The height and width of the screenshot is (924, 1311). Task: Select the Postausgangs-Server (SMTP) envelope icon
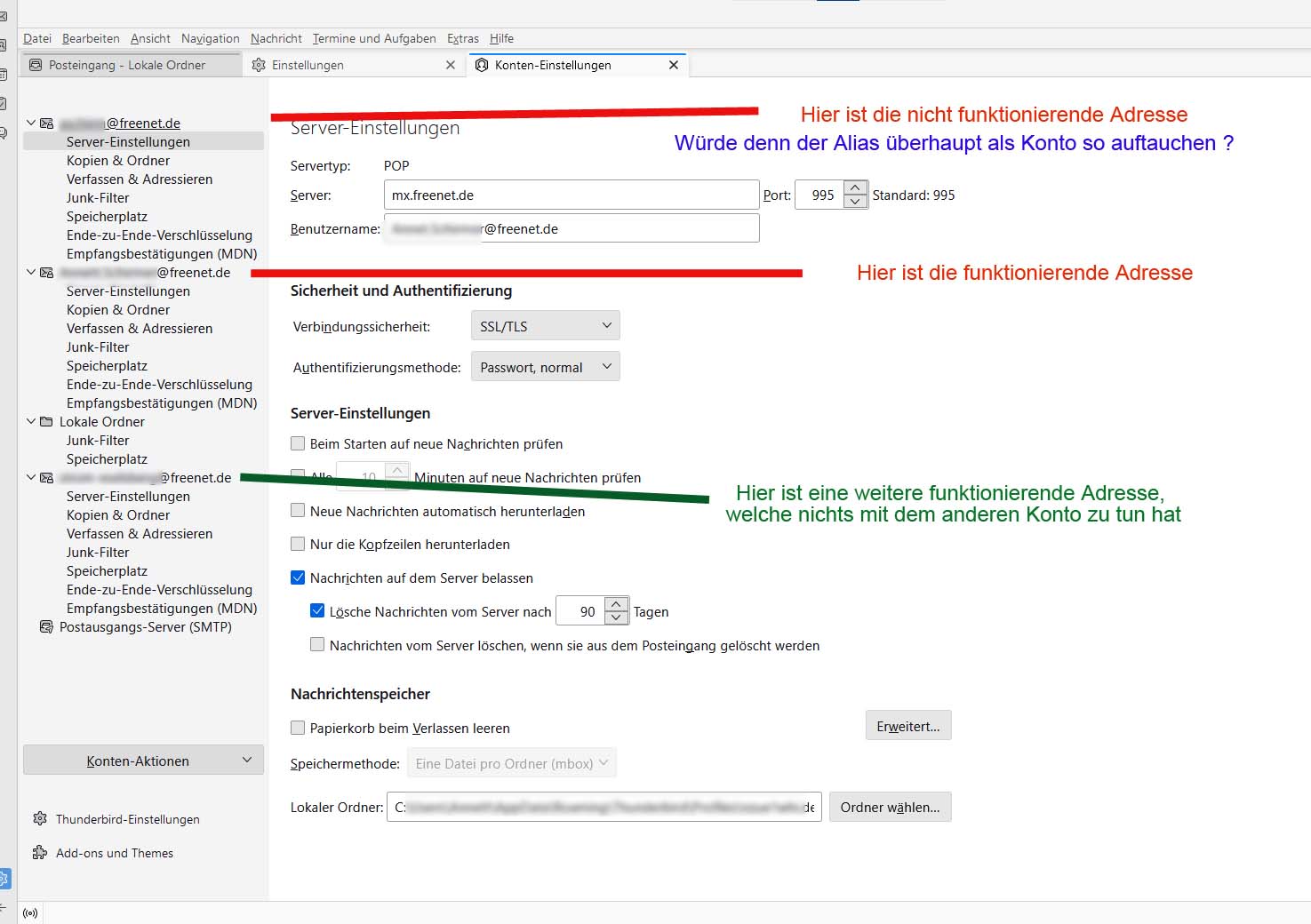[46, 627]
